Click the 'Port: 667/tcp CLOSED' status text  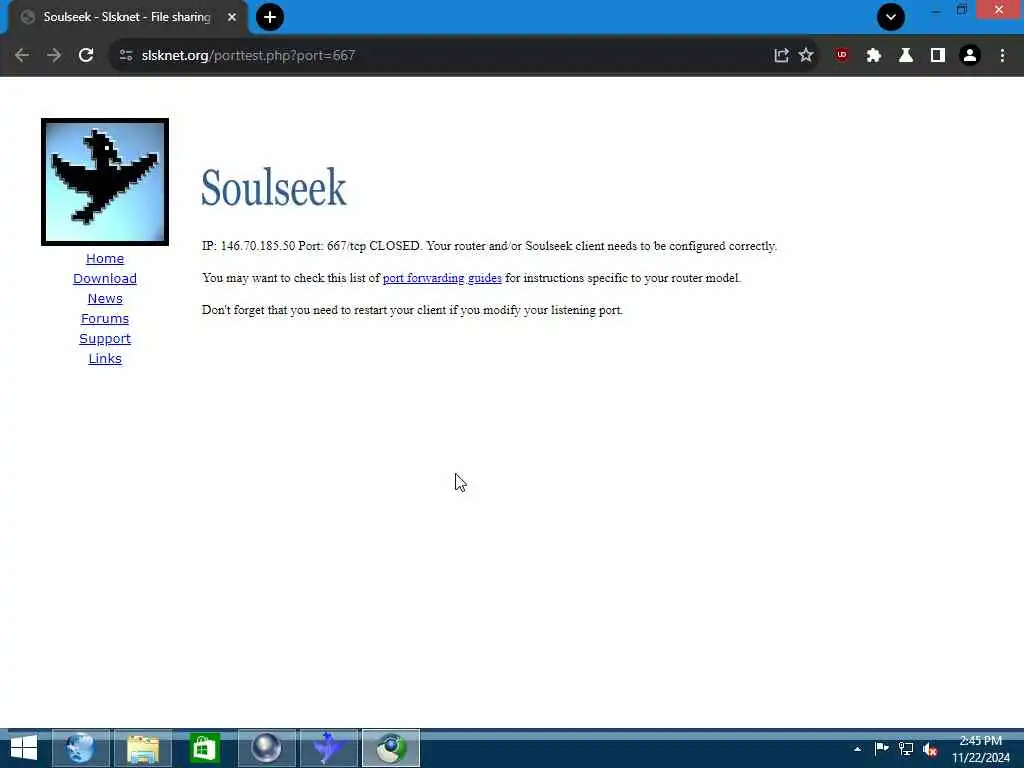point(360,246)
